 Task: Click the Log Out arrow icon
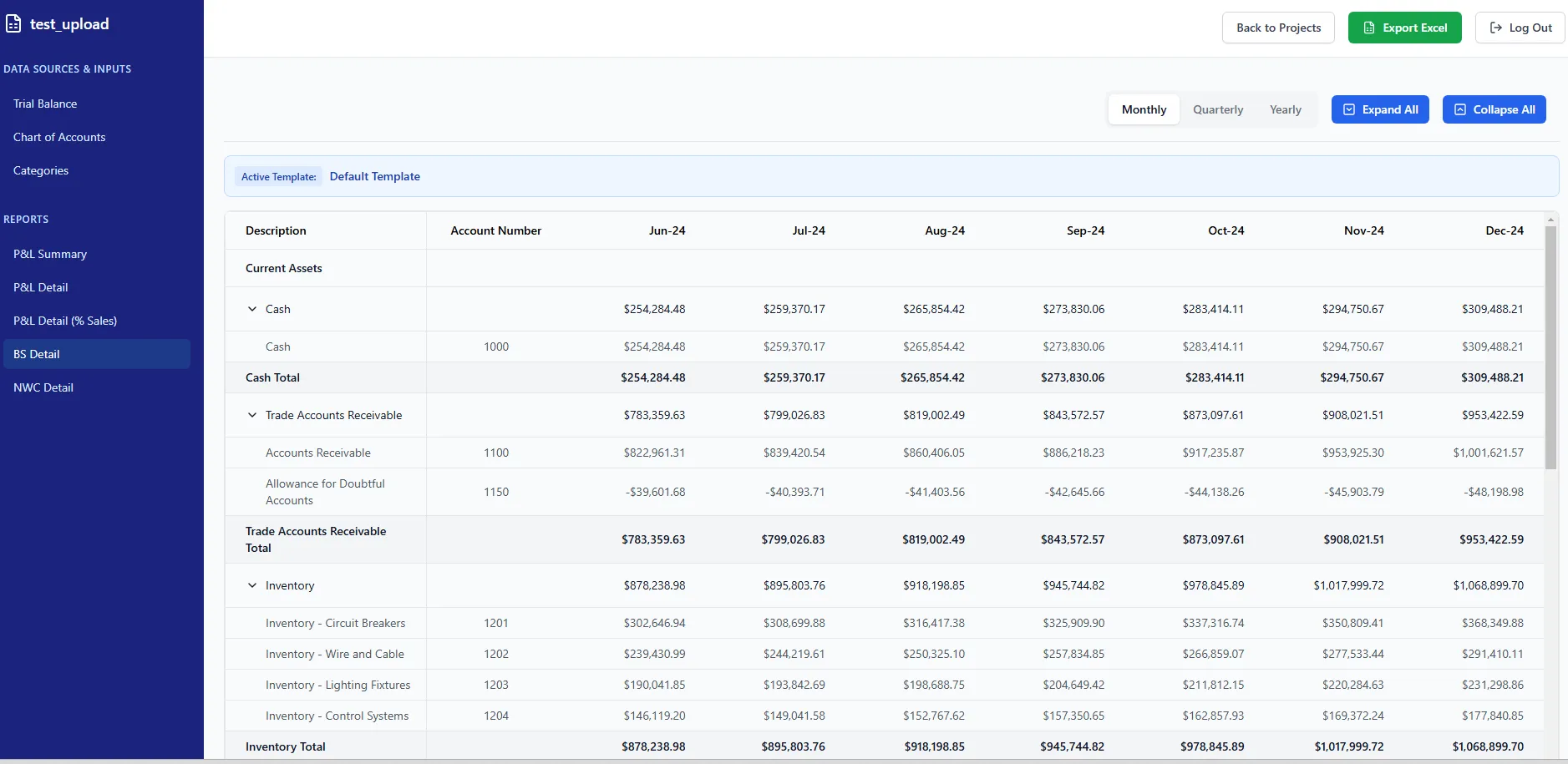[x=1496, y=28]
